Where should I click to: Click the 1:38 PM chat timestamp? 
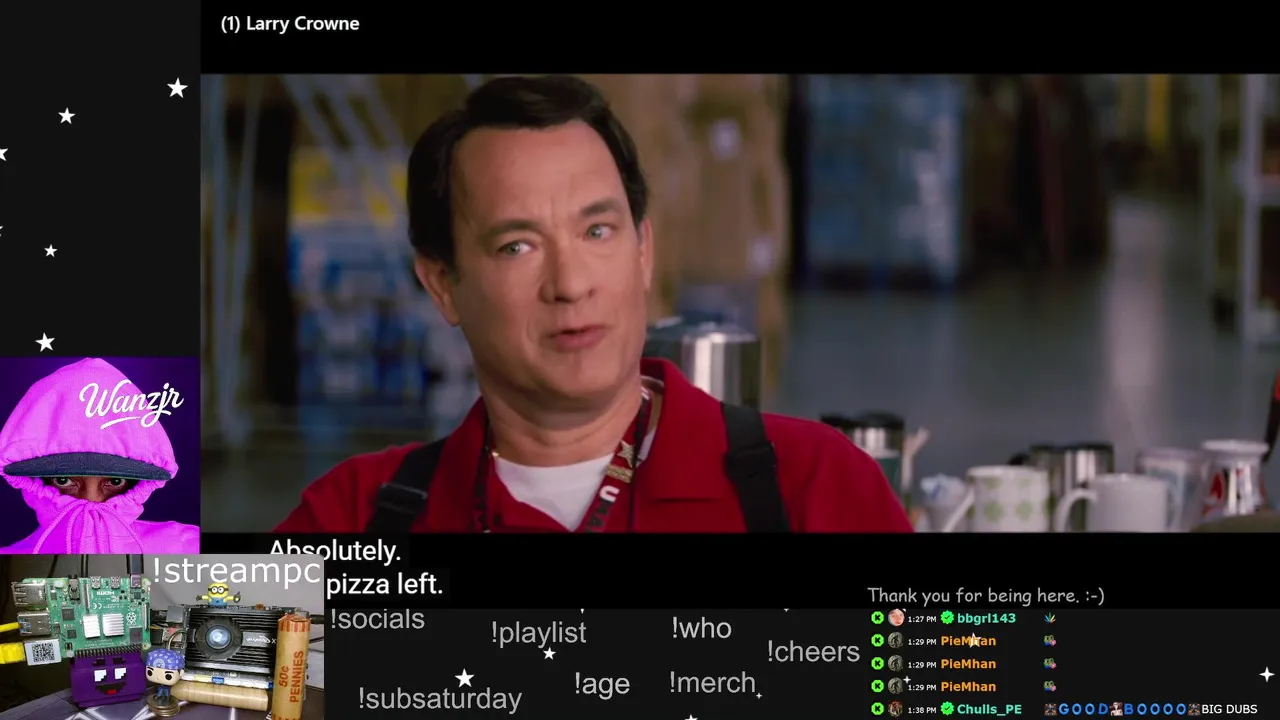[922, 710]
